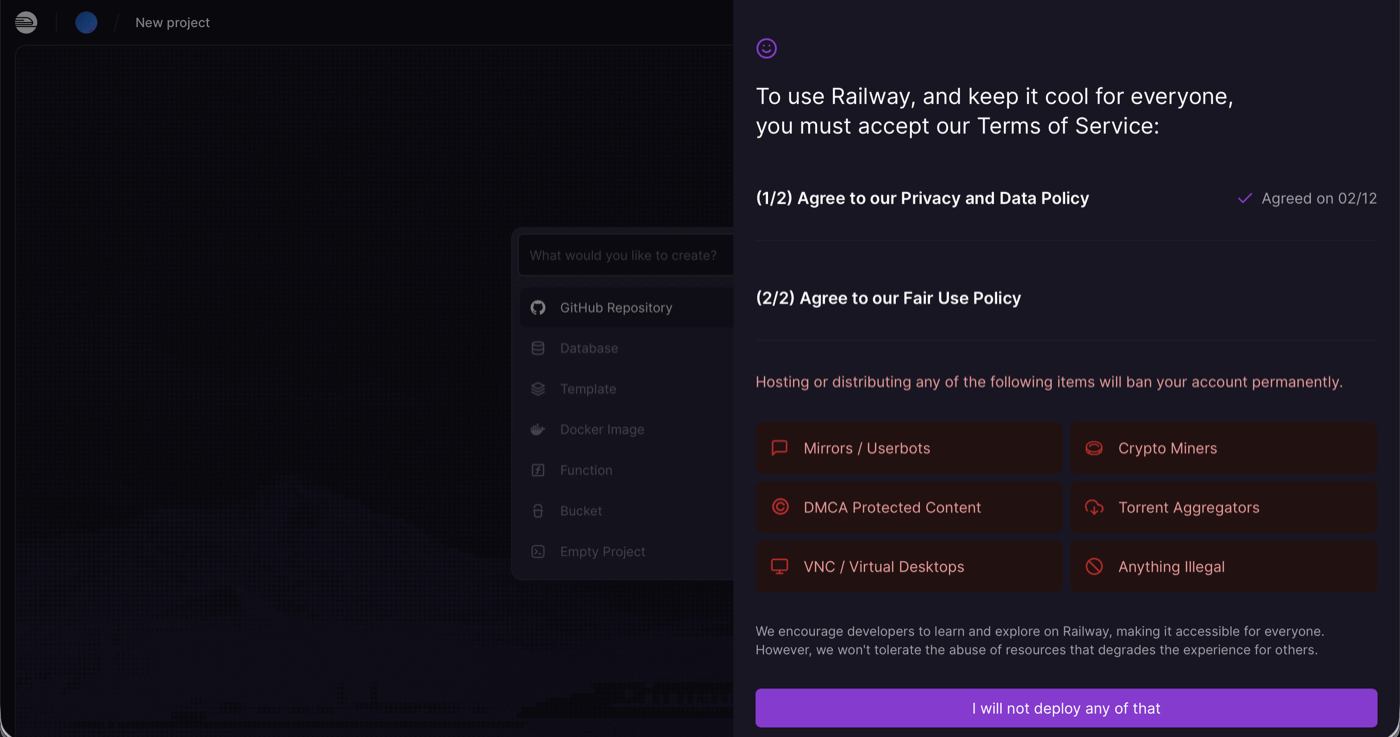Click the What would you like to create field
Screen dimensions: 1400x737
[623, 255]
